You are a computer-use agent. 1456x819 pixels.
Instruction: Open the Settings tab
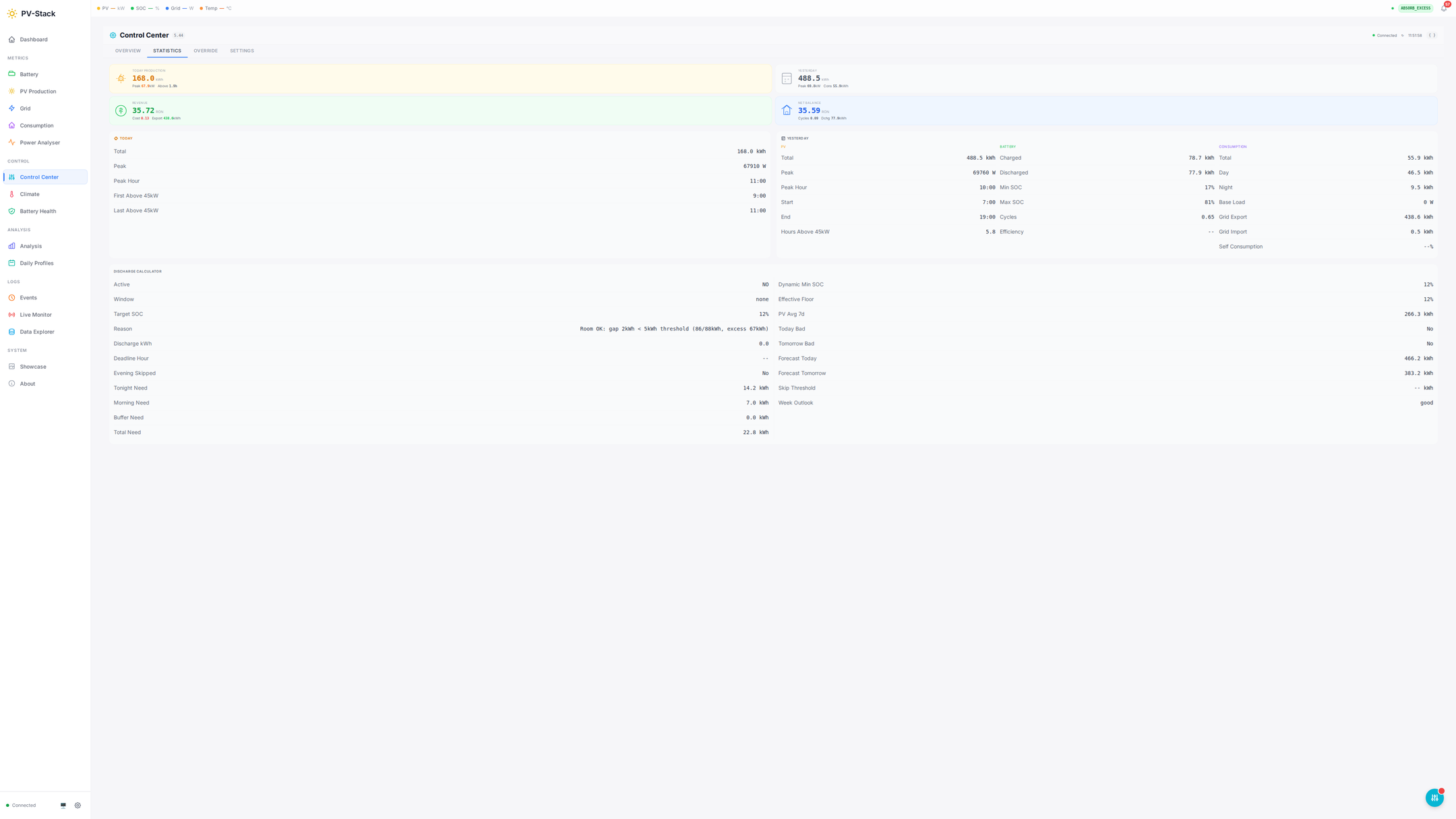tap(242, 51)
